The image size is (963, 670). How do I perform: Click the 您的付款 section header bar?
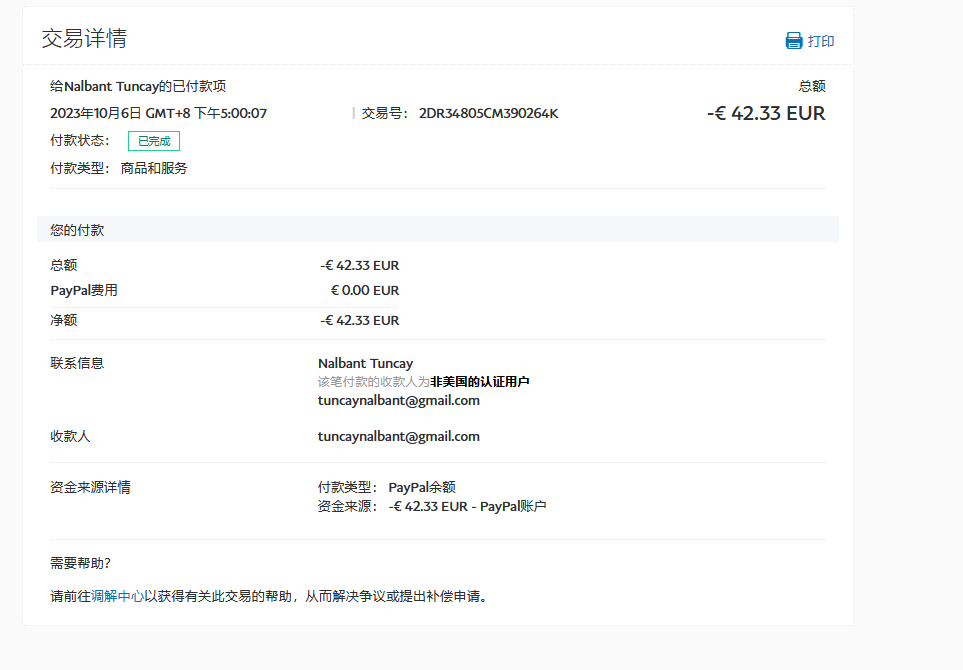coord(437,230)
